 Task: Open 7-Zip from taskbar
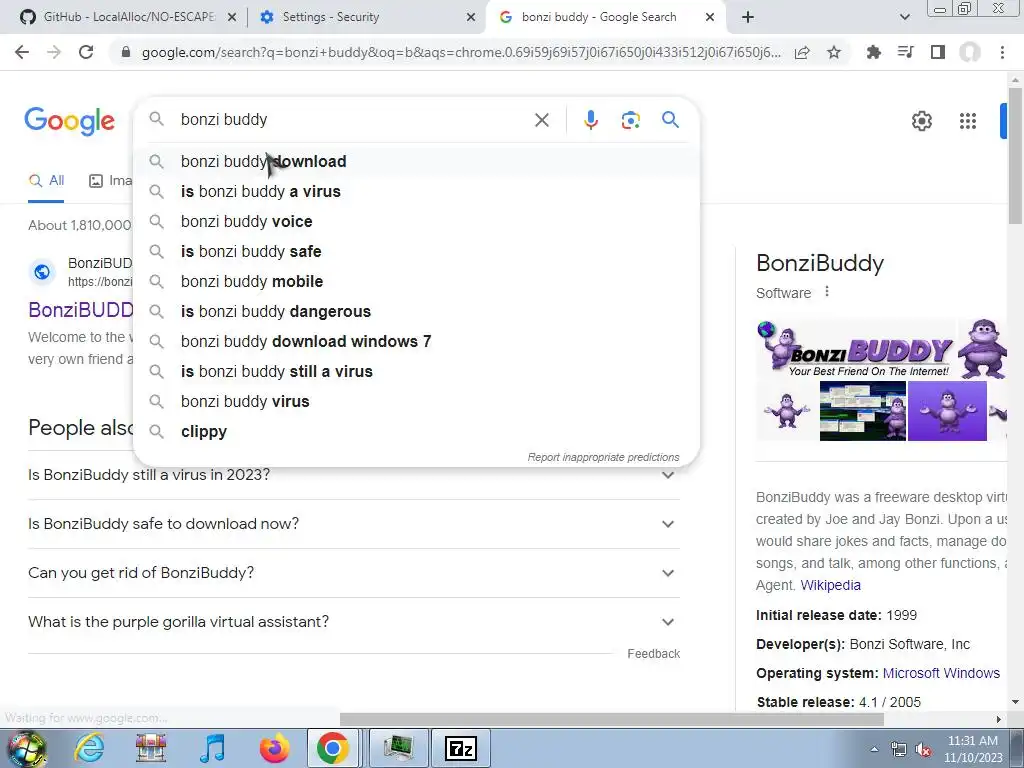[461, 748]
